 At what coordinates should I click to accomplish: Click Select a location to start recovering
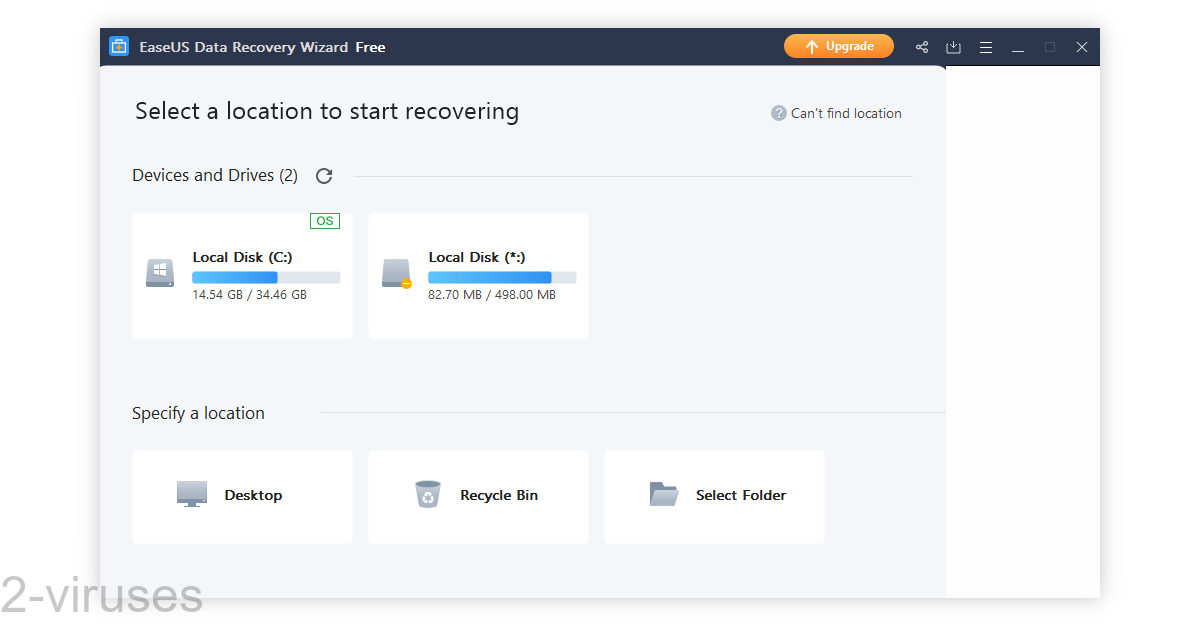[x=327, y=111]
